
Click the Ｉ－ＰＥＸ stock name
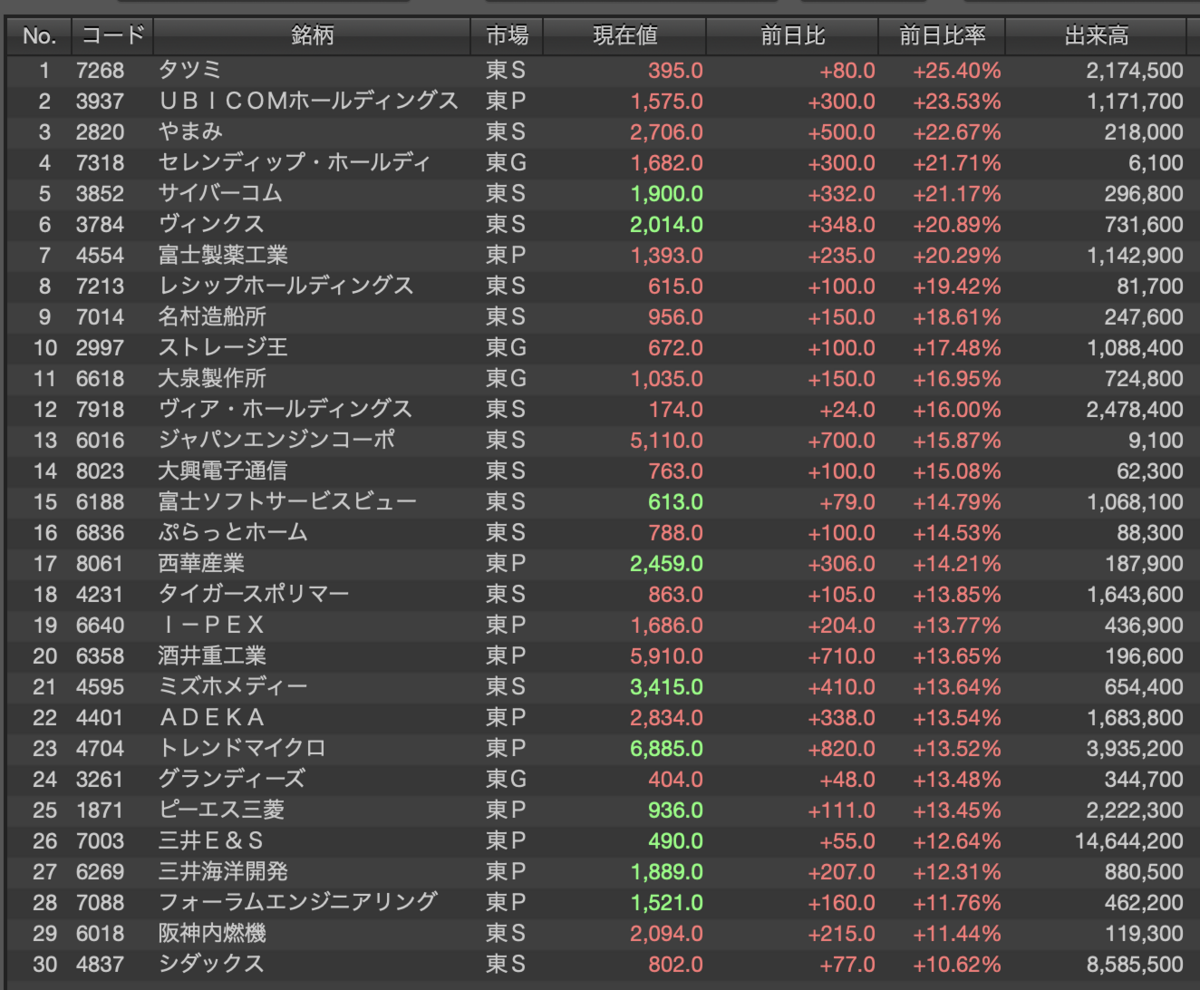212,625
